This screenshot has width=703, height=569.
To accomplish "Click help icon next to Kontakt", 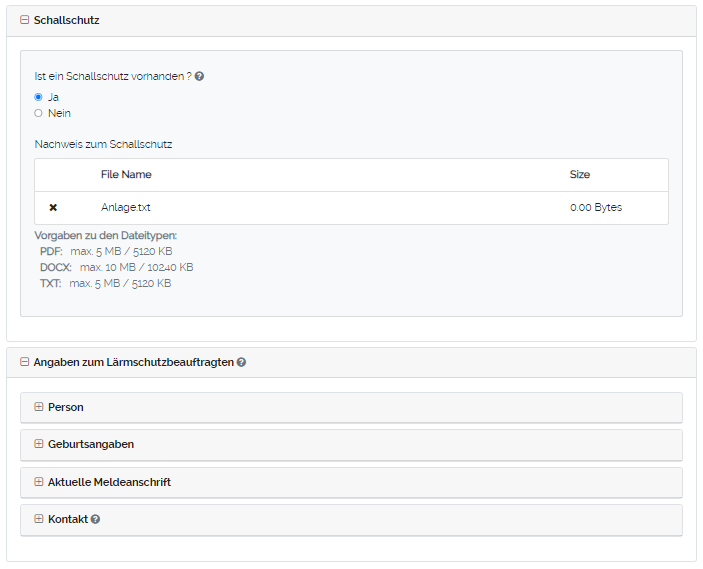I will 95,520.
